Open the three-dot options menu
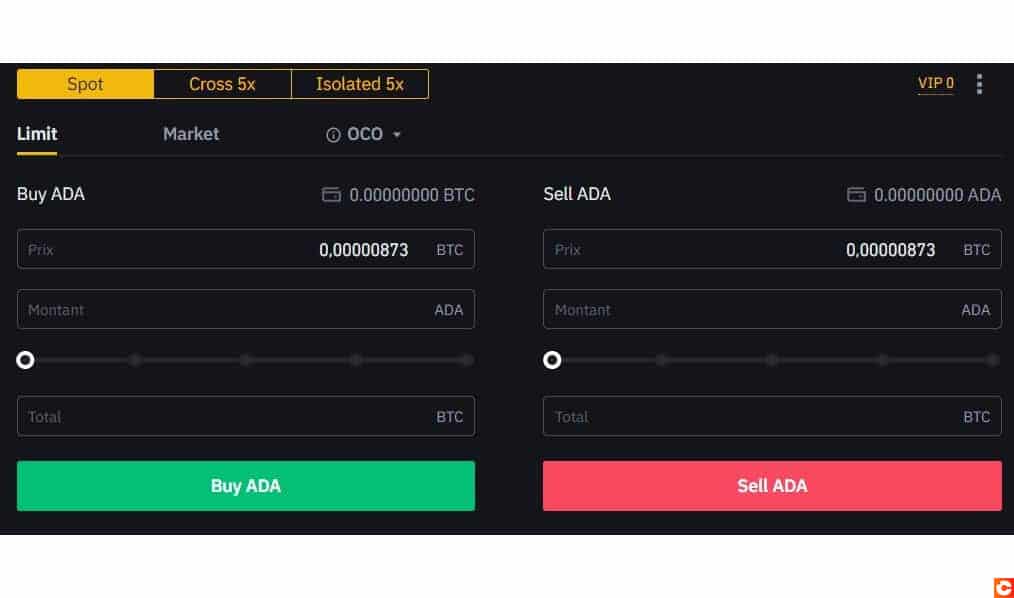 (x=979, y=84)
